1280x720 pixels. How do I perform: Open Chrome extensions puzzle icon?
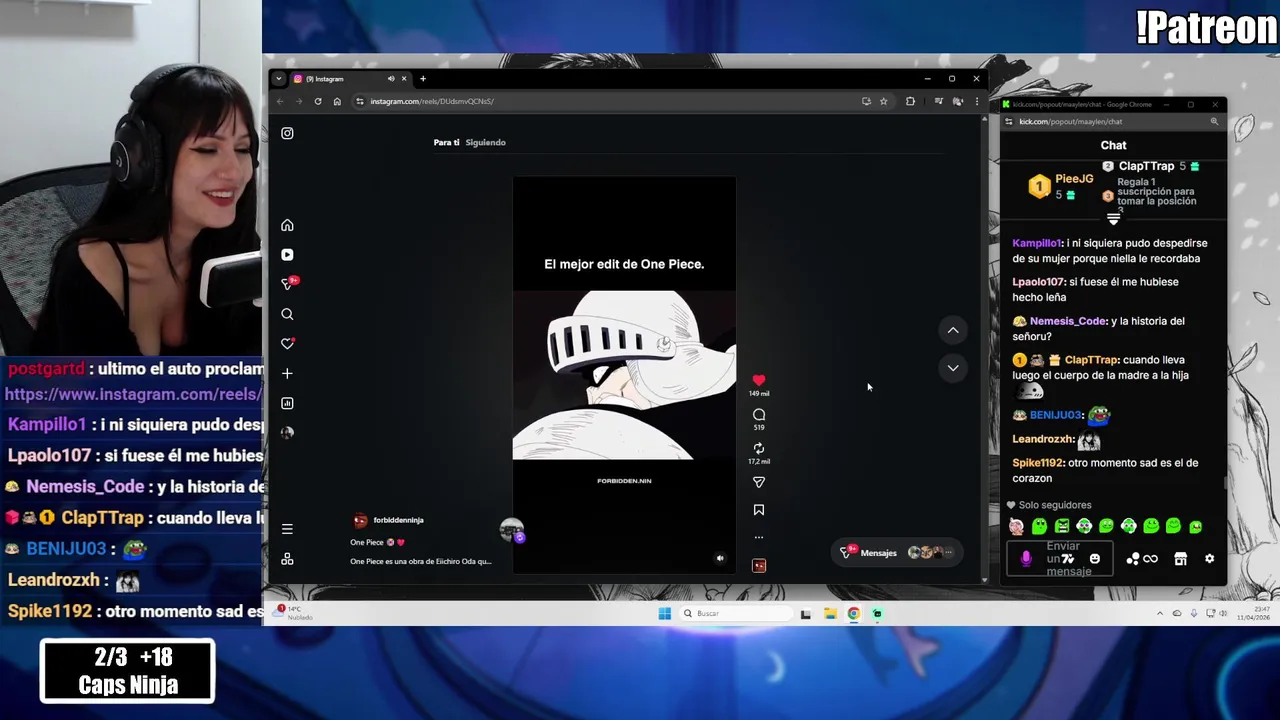[x=910, y=101]
